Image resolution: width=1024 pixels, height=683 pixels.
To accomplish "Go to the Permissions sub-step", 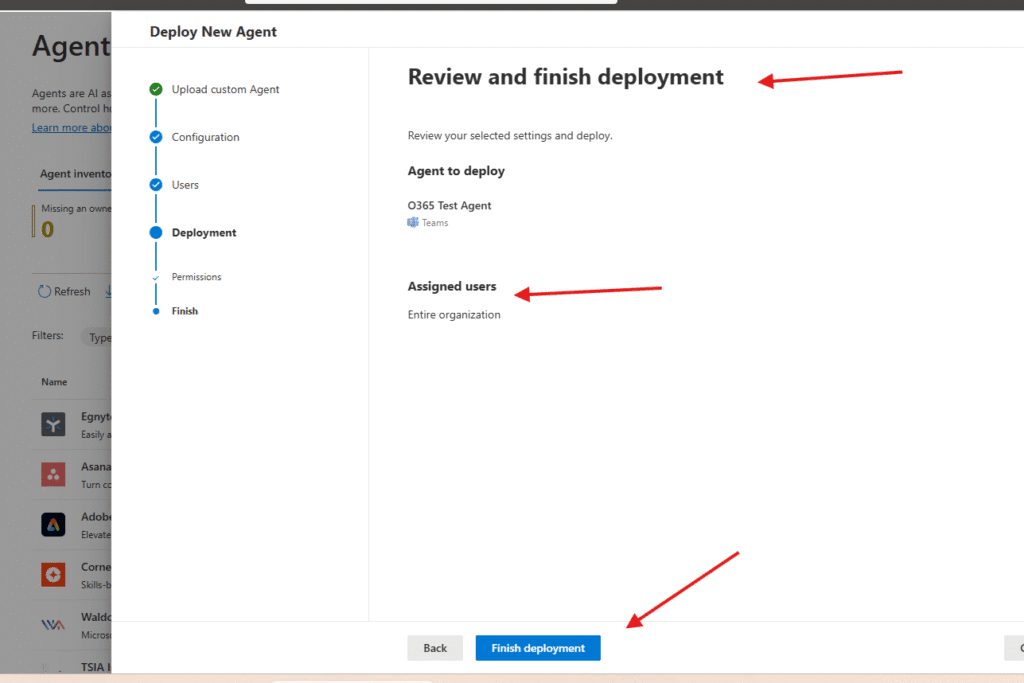I will click(x=196, y=277).
